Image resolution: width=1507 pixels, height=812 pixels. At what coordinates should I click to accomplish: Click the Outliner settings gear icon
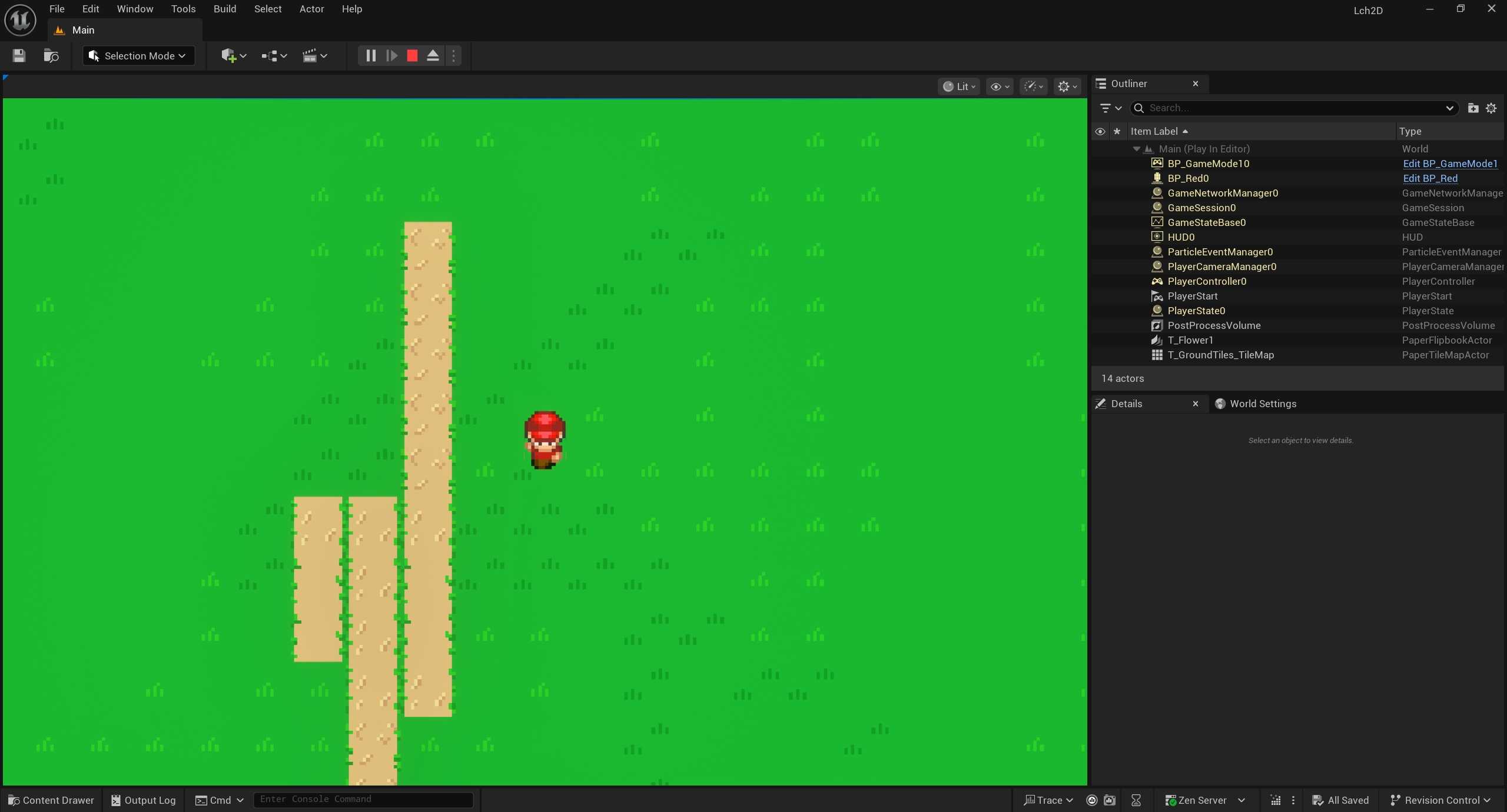[x=1491, y=108]
